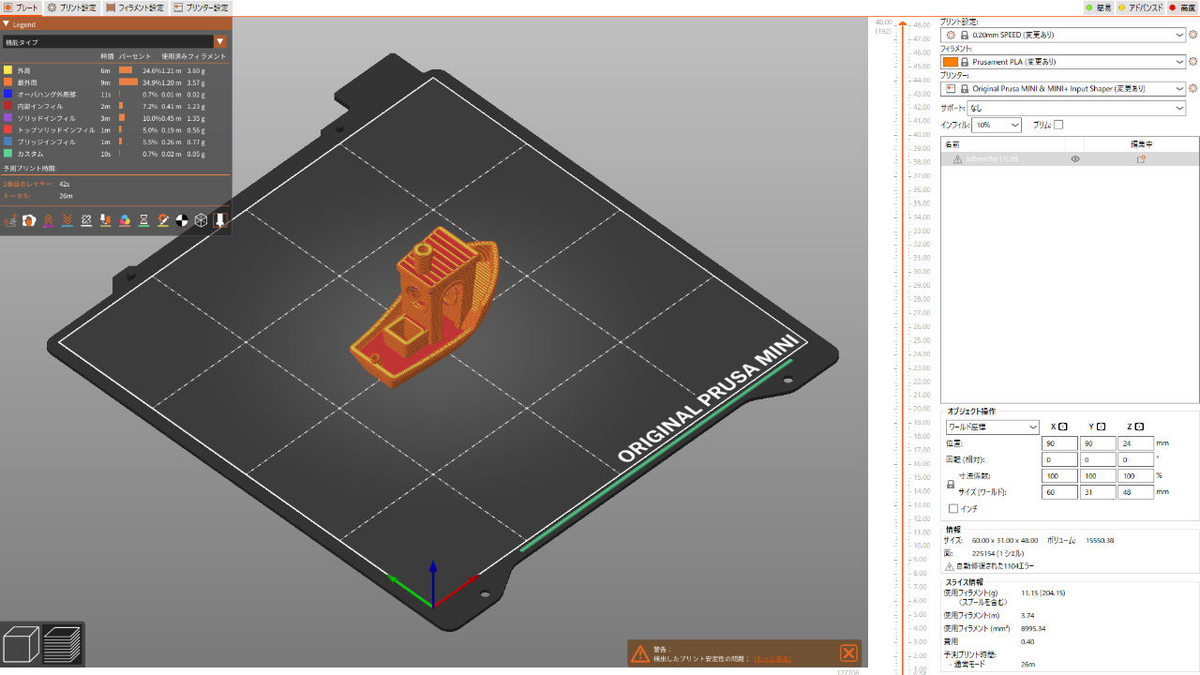Image resolution: width=1200 pixels, height=675 pixels.
Task: Click the orange filament color swatch
Action: (x=950, y=61)
